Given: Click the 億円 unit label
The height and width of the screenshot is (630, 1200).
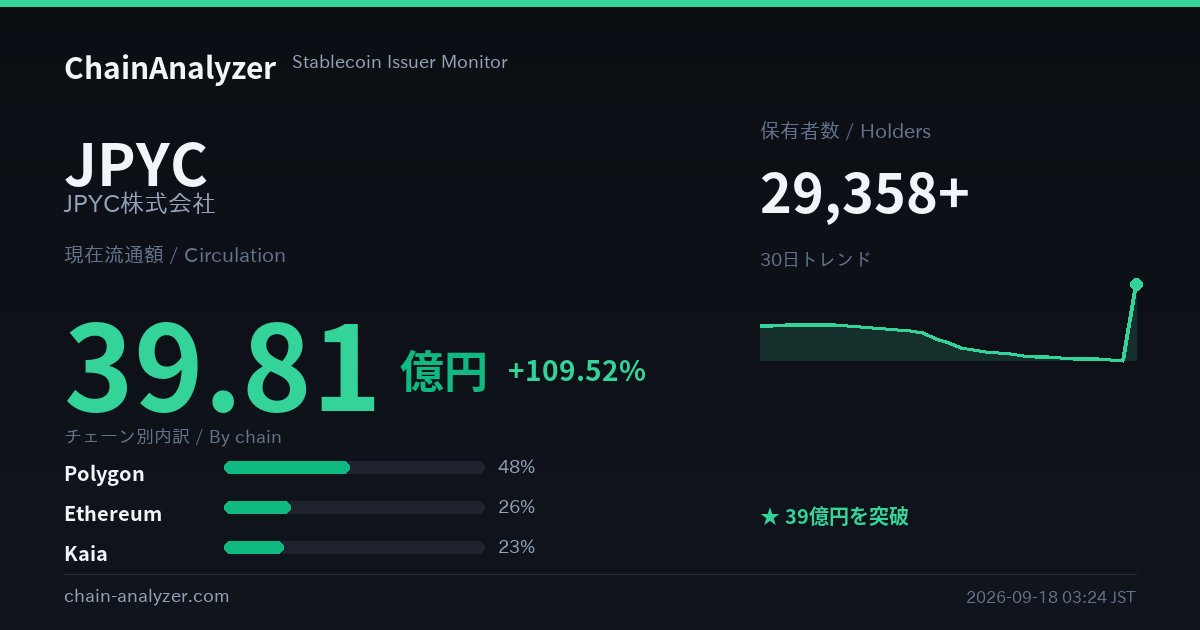Looking at the screenshot, I should coord(444,372).
